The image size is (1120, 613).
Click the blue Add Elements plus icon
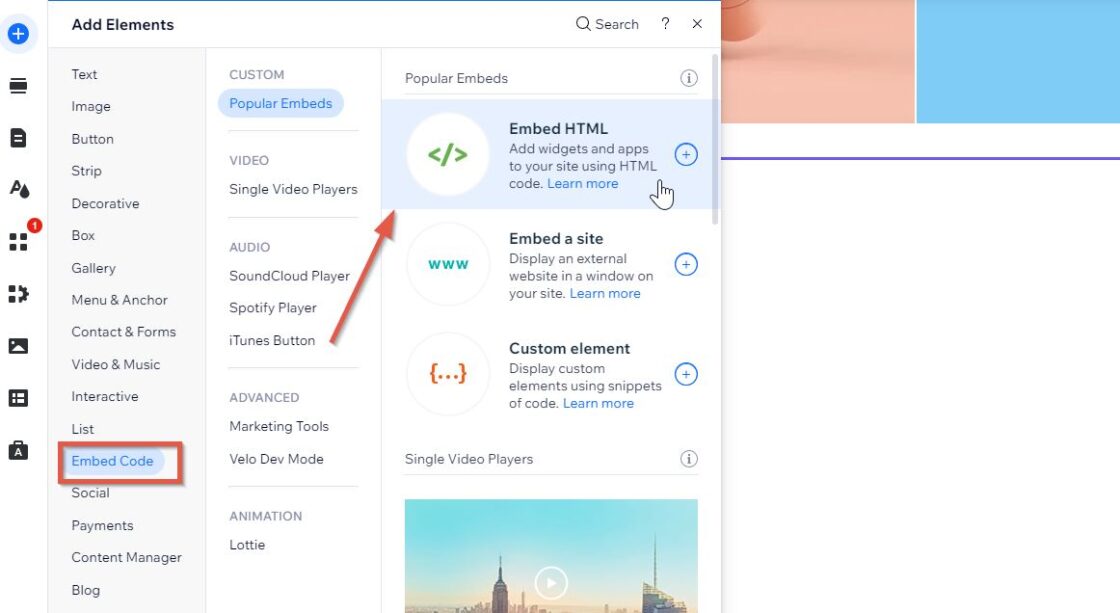pyautogui.click(x=18, y=33)
